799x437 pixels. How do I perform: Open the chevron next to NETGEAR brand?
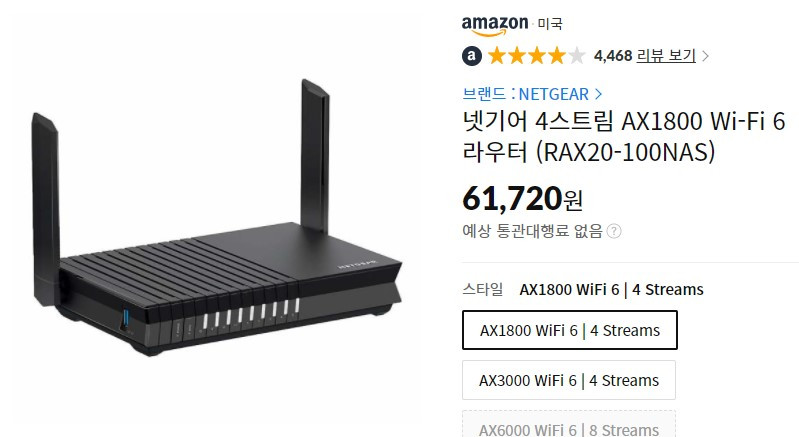click(x=598, y=94)
